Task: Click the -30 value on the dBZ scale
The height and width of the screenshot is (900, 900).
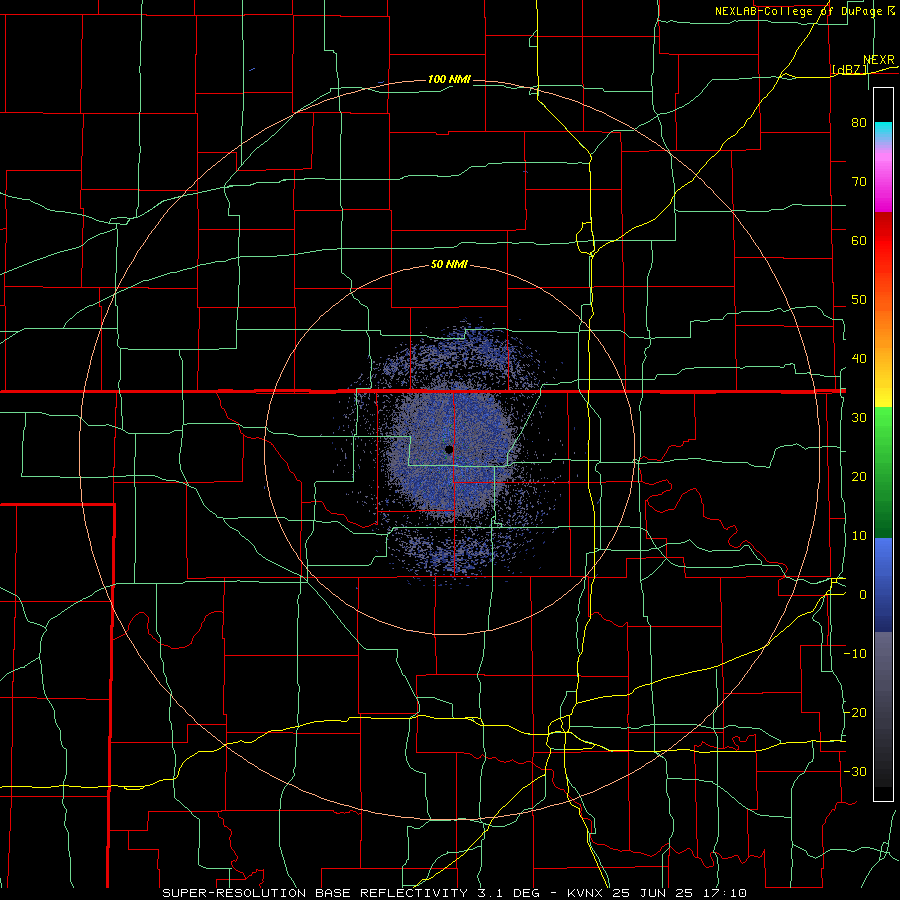Action: pyautogui.click(x=855, y=772)
